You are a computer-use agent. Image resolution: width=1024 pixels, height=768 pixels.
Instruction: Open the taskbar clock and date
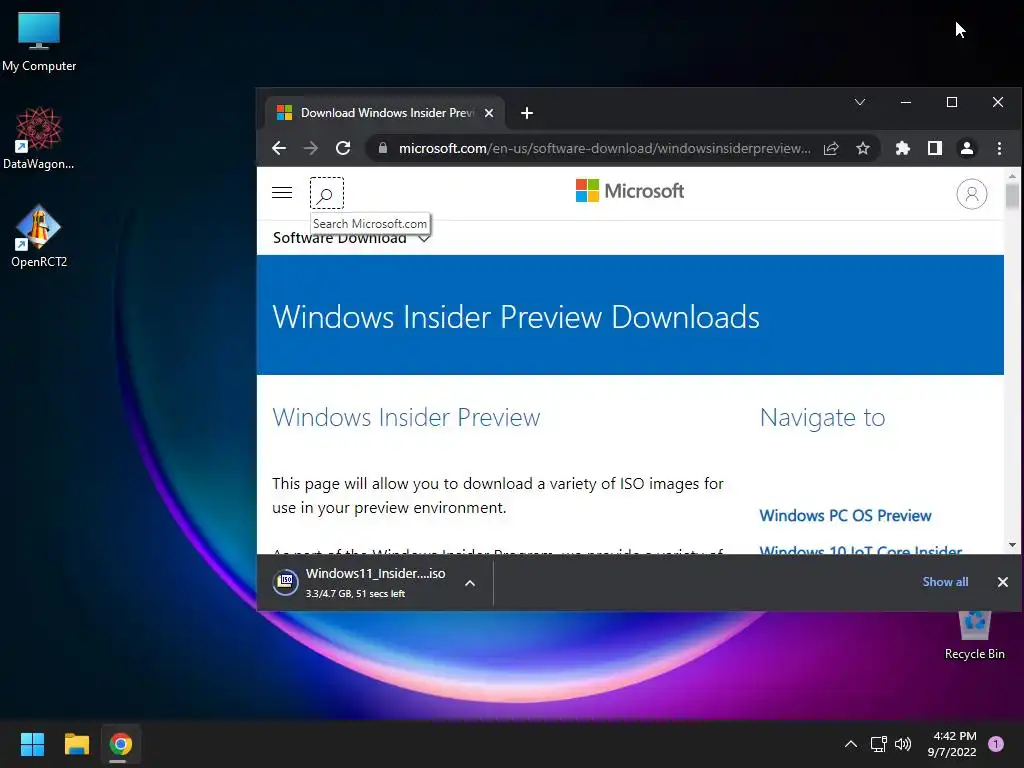pos(952,744)
